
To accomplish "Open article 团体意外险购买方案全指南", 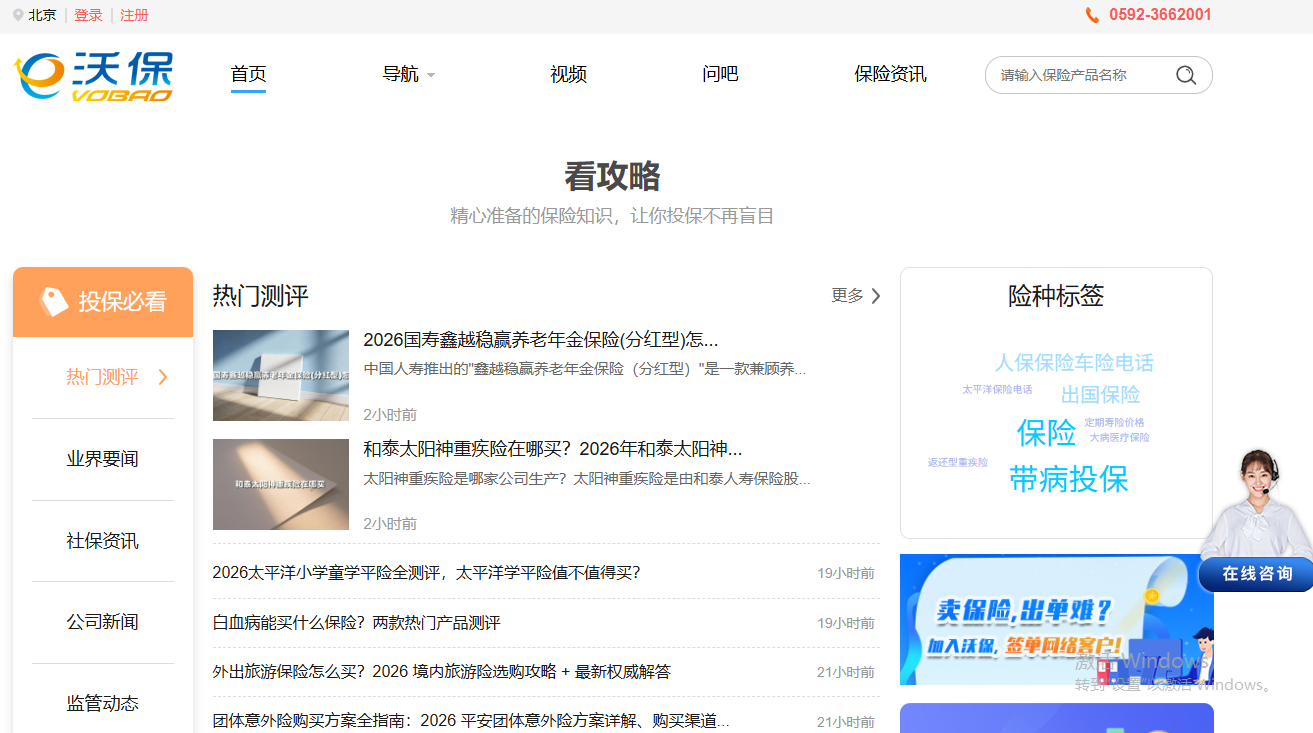I will 471,721.
